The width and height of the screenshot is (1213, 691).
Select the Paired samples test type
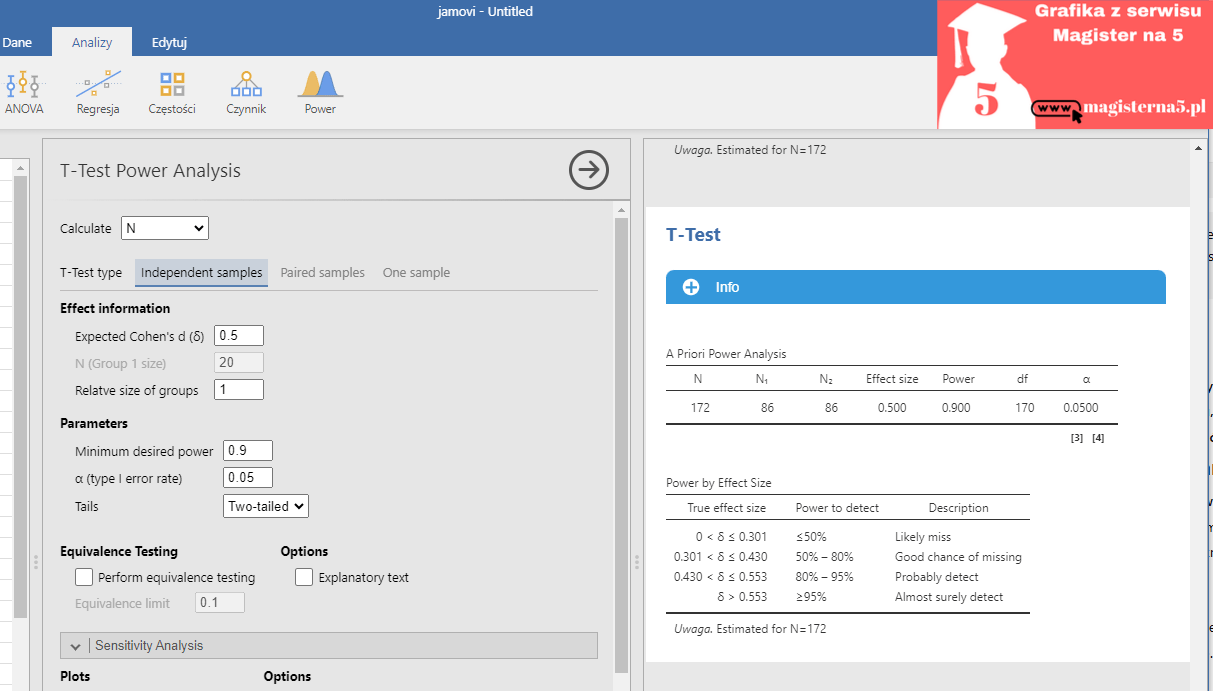[x=322, y=272]
